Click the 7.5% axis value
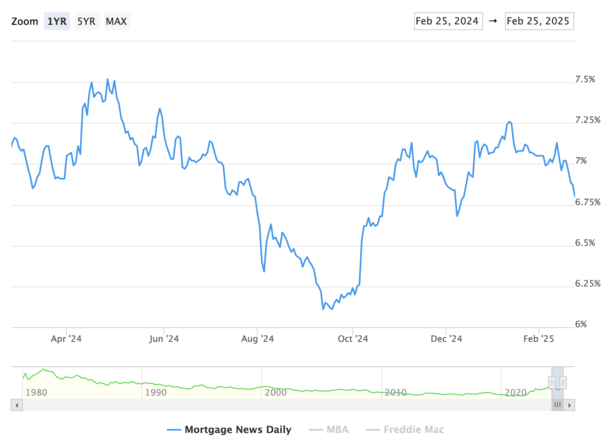Viewport: 610px width, 442px height. click(x=585, y=79)
